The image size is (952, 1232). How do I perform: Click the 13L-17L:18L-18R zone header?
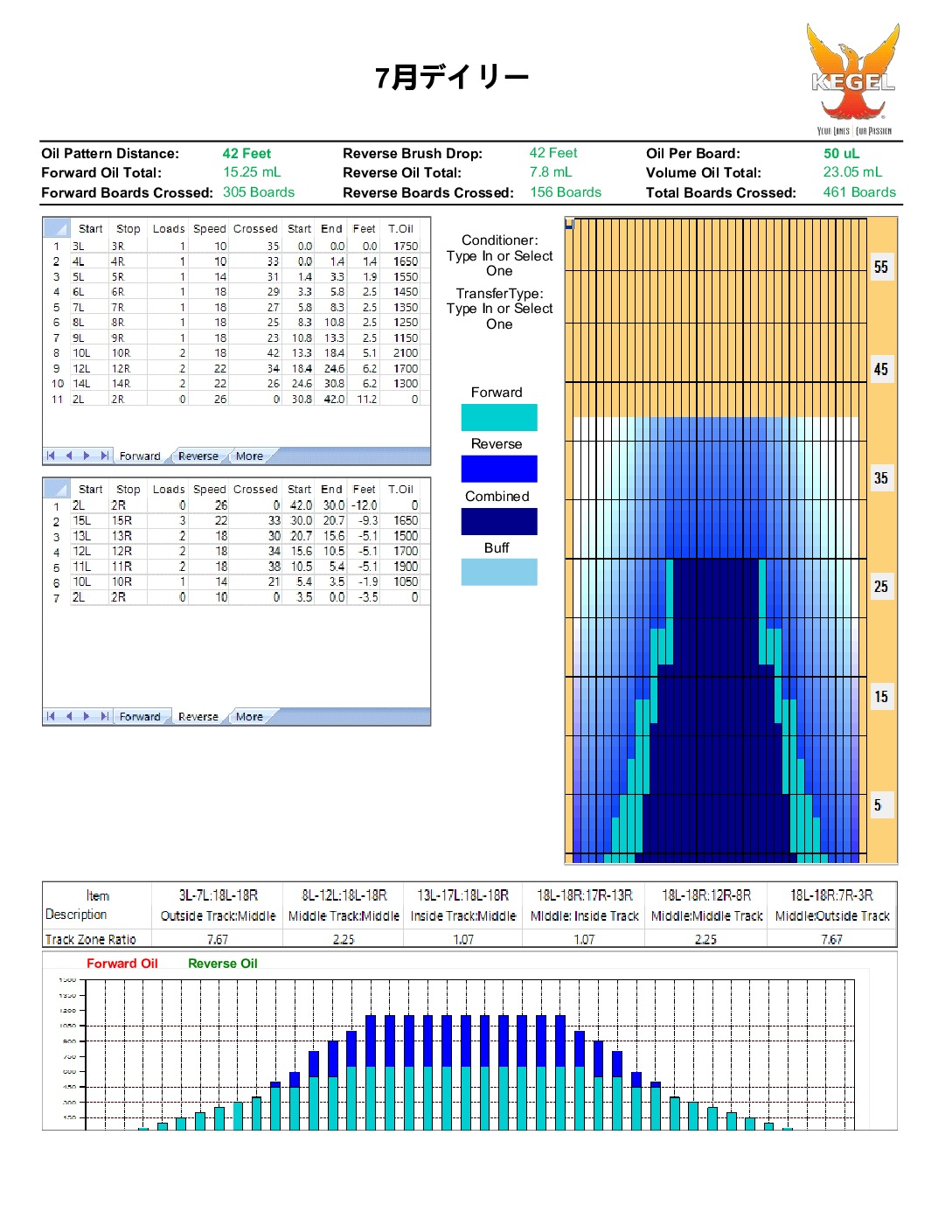coord(463,895)
